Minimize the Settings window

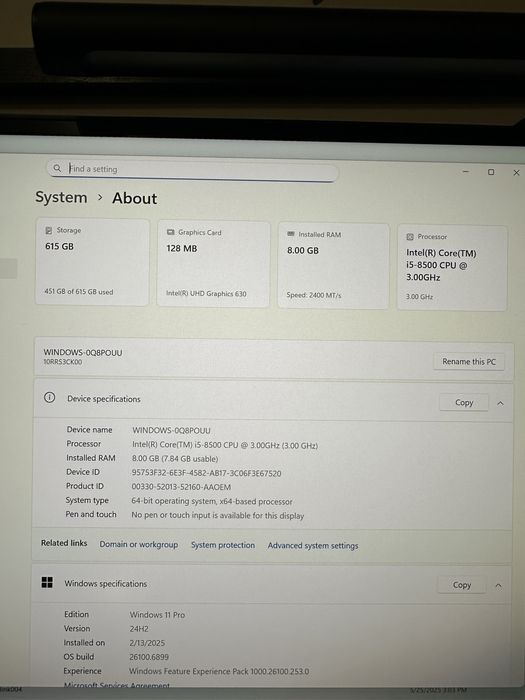466,171
